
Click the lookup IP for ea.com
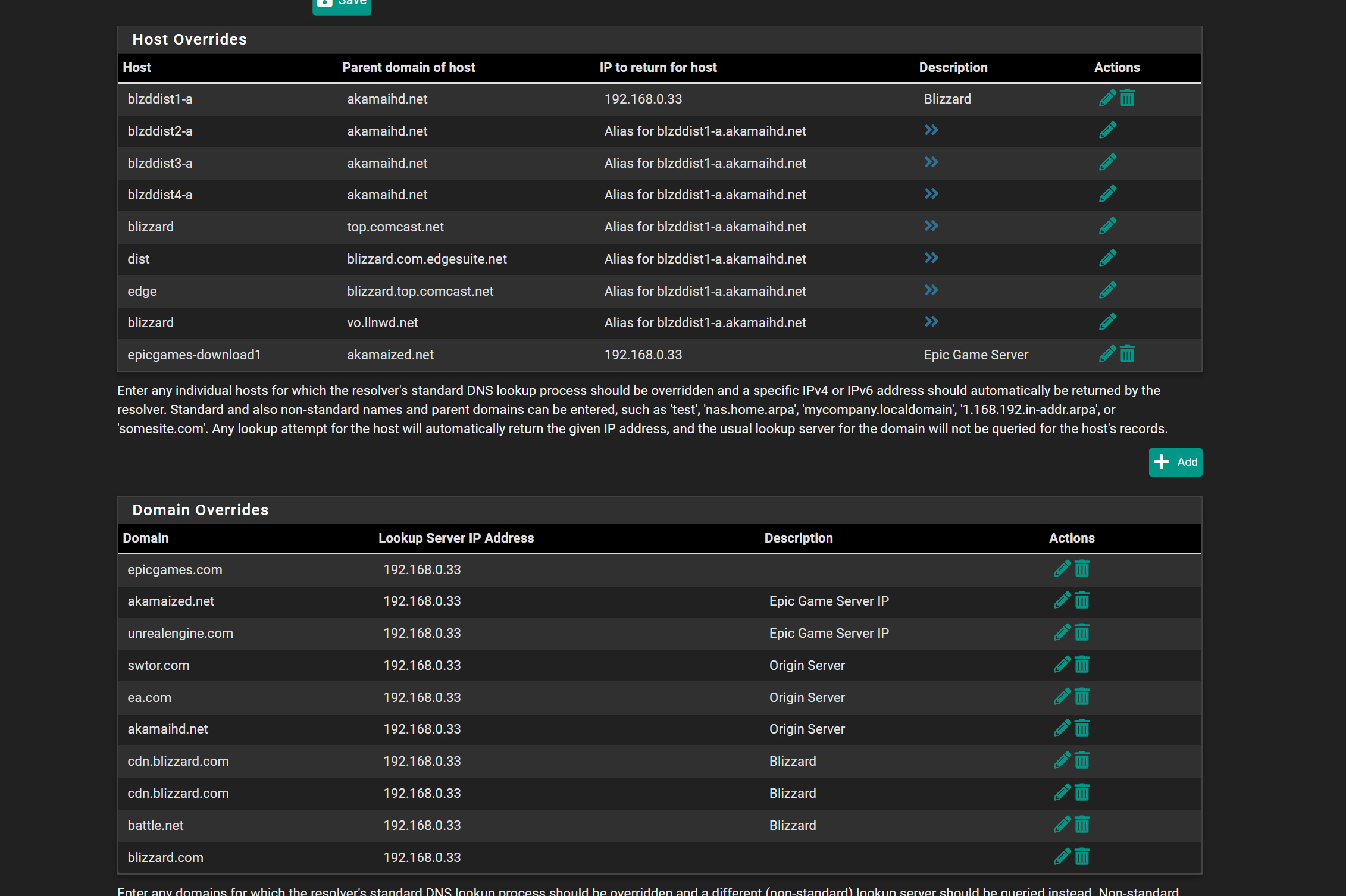tap(422, 698)
